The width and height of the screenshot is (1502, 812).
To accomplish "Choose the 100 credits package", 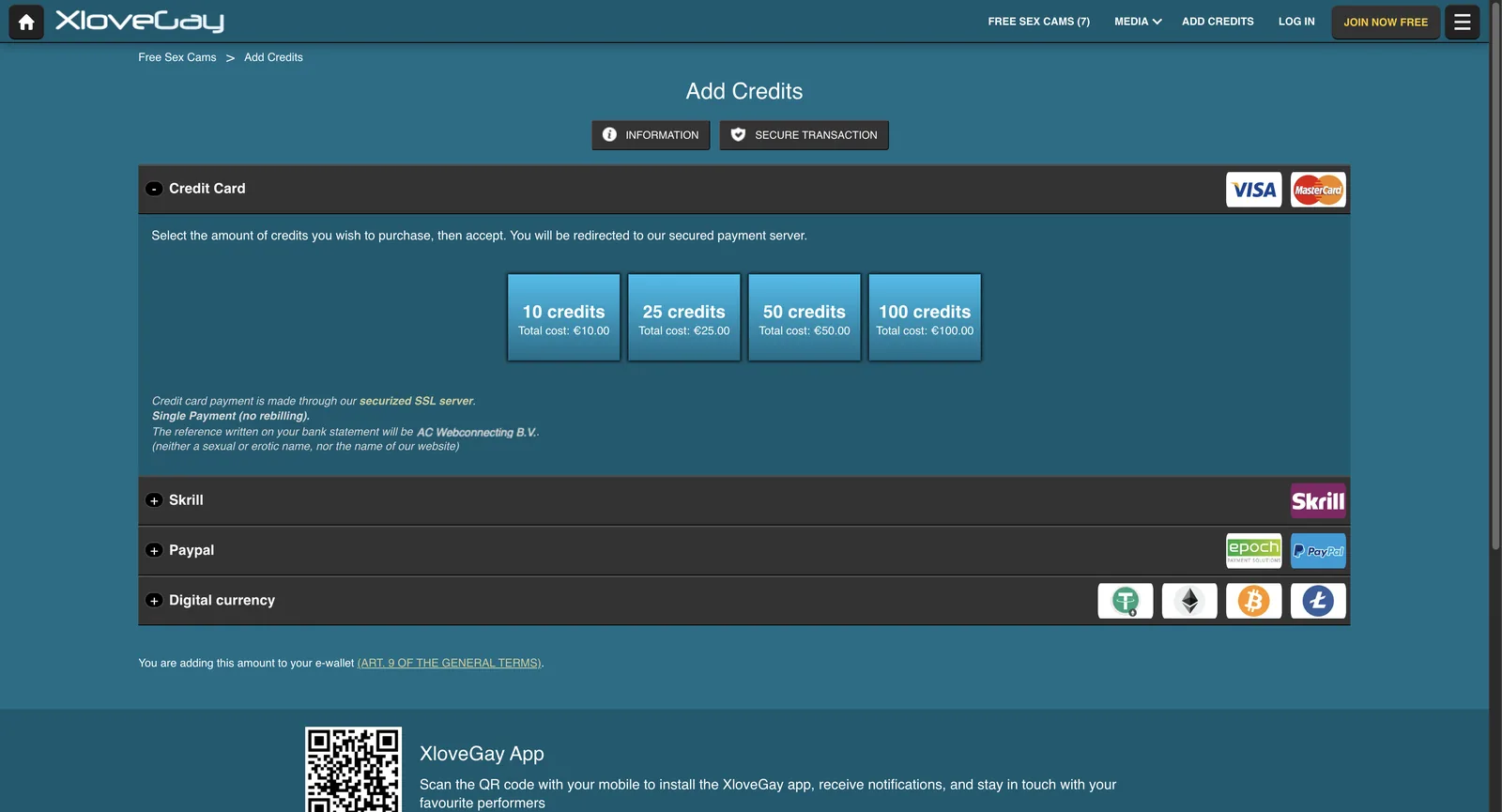I will (925, 317).
